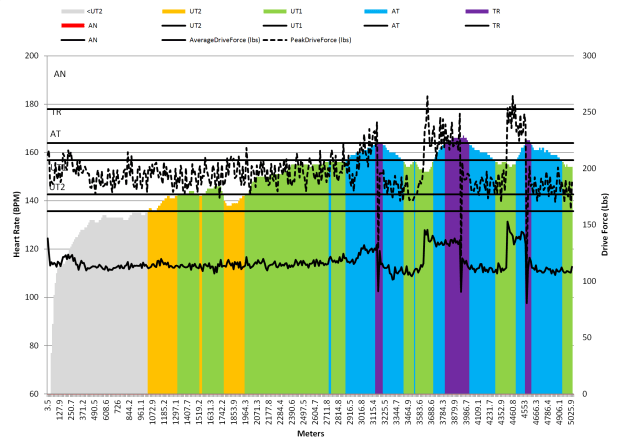Screen dimensions: 620x448
Task: Select the AN zone label inside the plot
Action: click(x=60, y=74)
